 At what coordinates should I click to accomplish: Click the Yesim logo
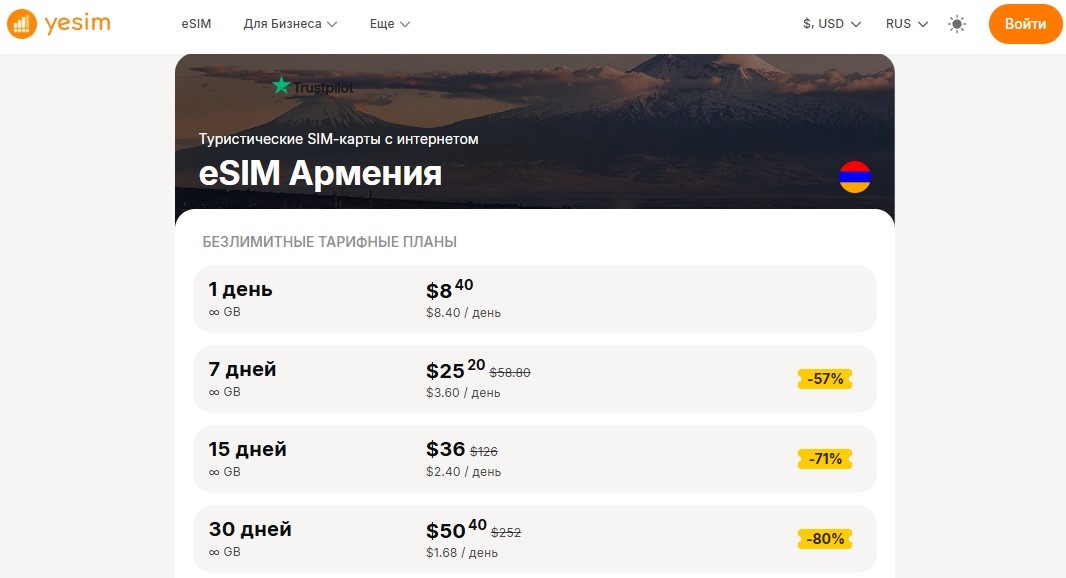(58, 22)
